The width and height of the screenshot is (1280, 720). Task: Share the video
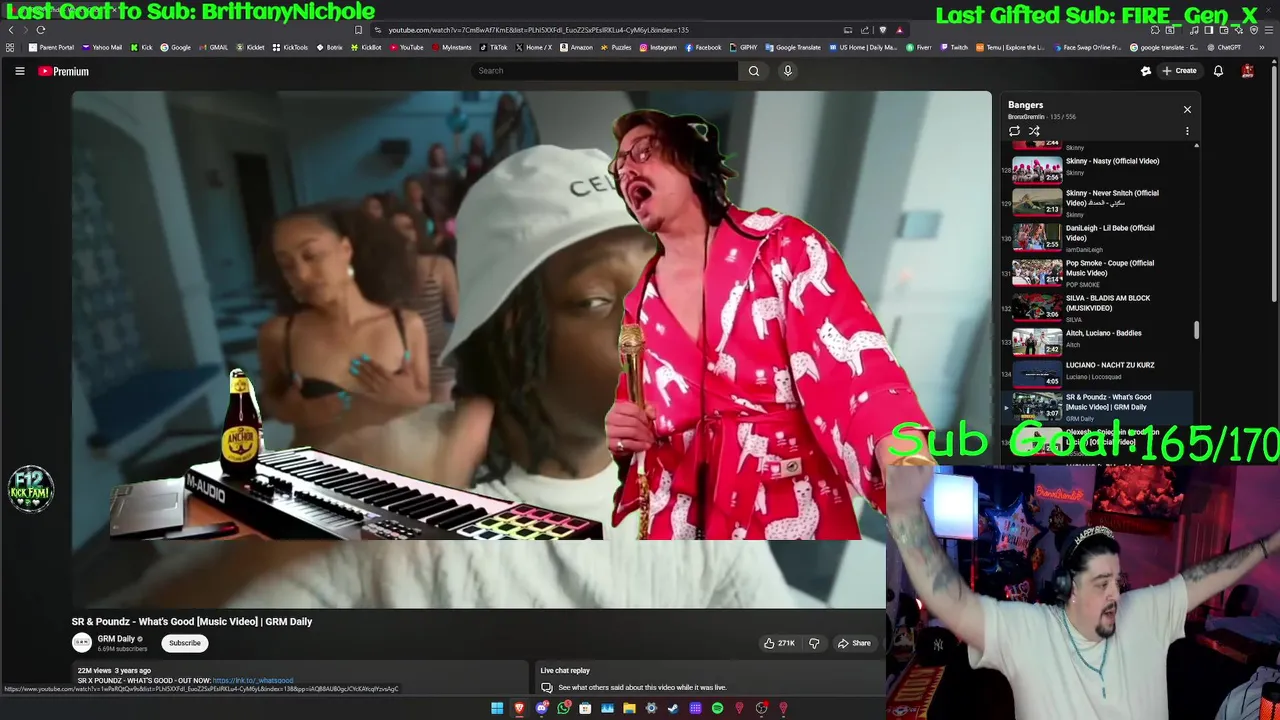pos(854,643)
